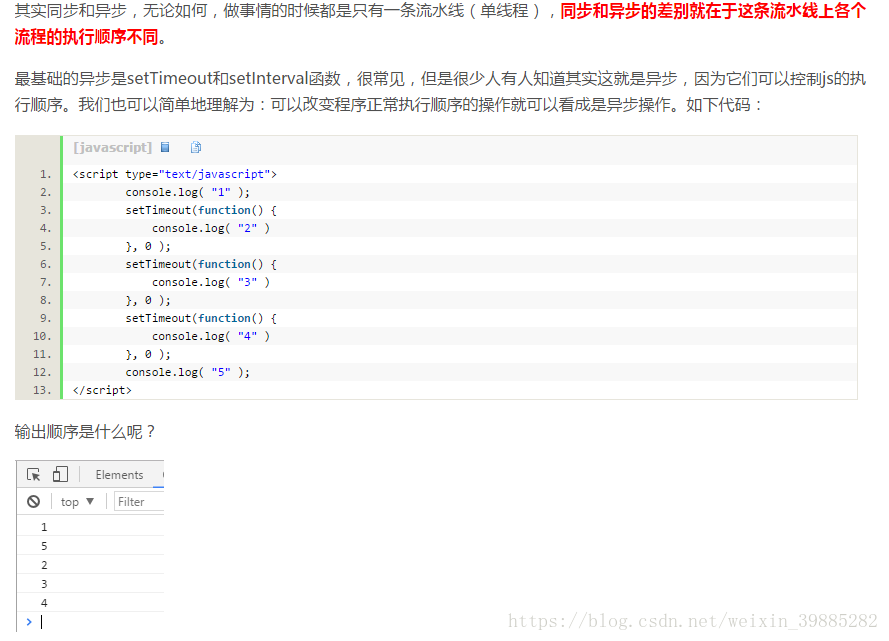Click console output line "3"

91,584
